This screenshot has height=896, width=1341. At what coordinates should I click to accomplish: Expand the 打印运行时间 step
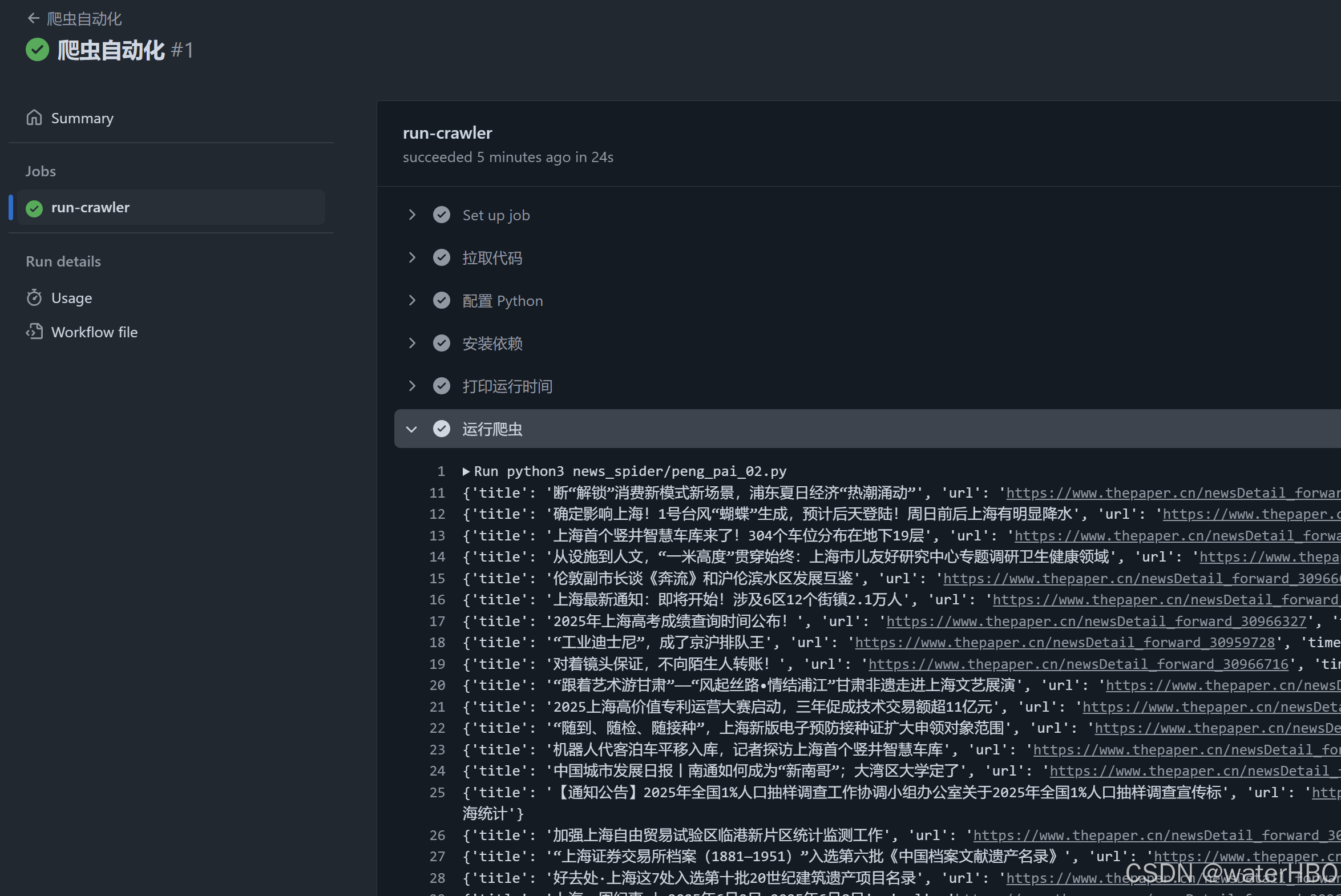pos(412,386)
